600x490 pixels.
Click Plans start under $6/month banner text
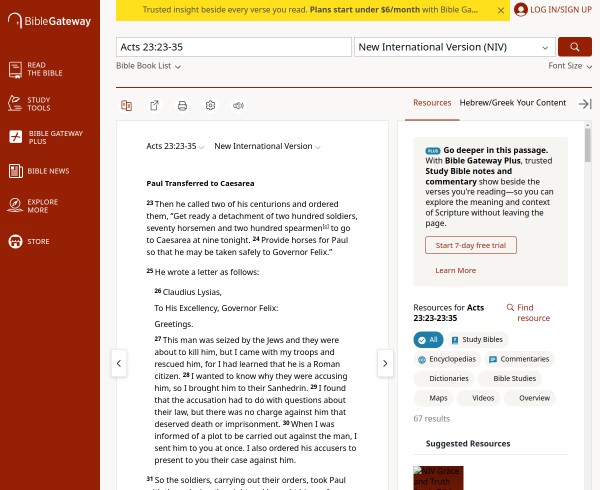pos(365,10)
